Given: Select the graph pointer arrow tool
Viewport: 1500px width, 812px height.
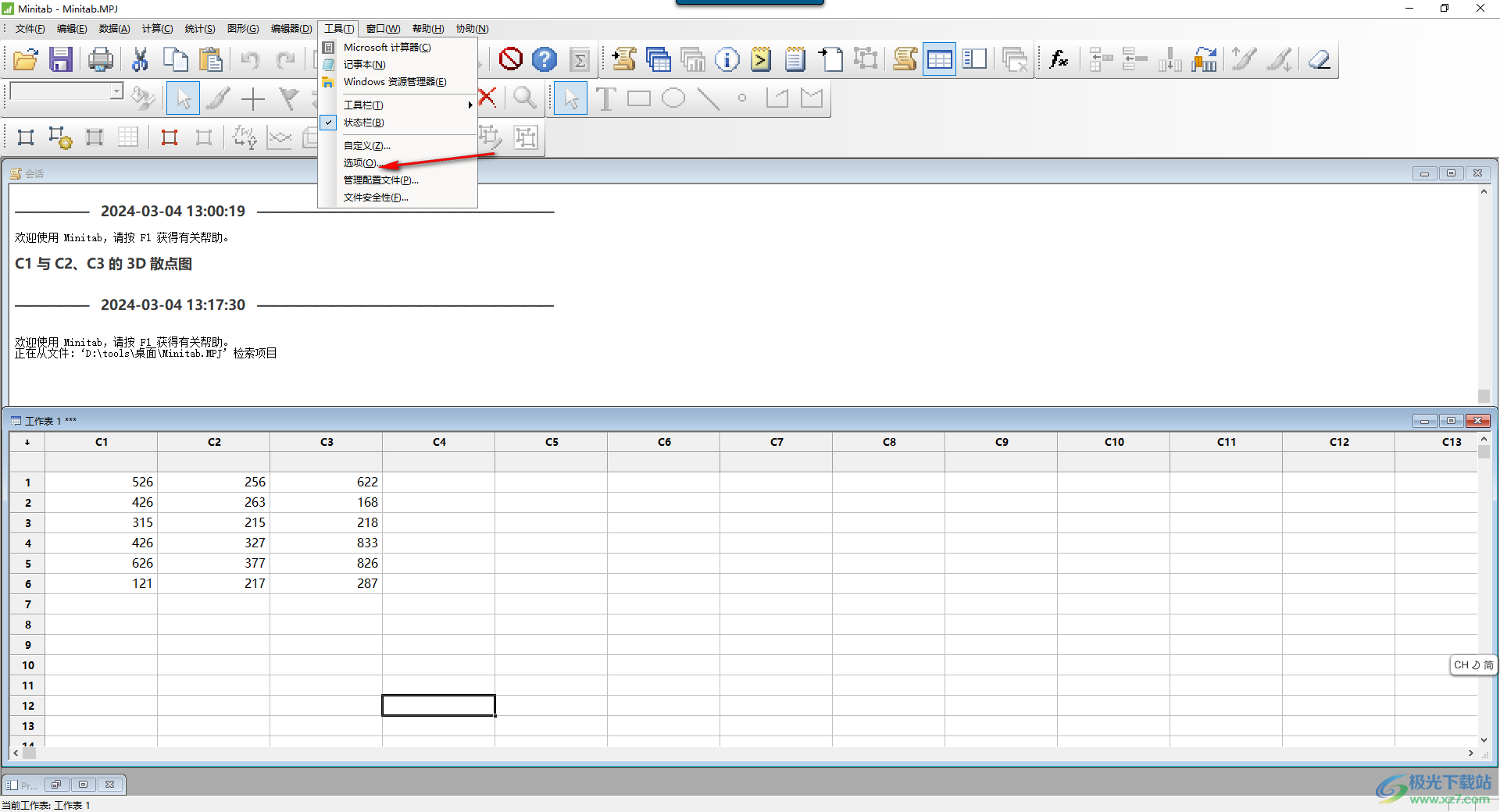Looking at the screenshot, I should [x=184, y=99].
